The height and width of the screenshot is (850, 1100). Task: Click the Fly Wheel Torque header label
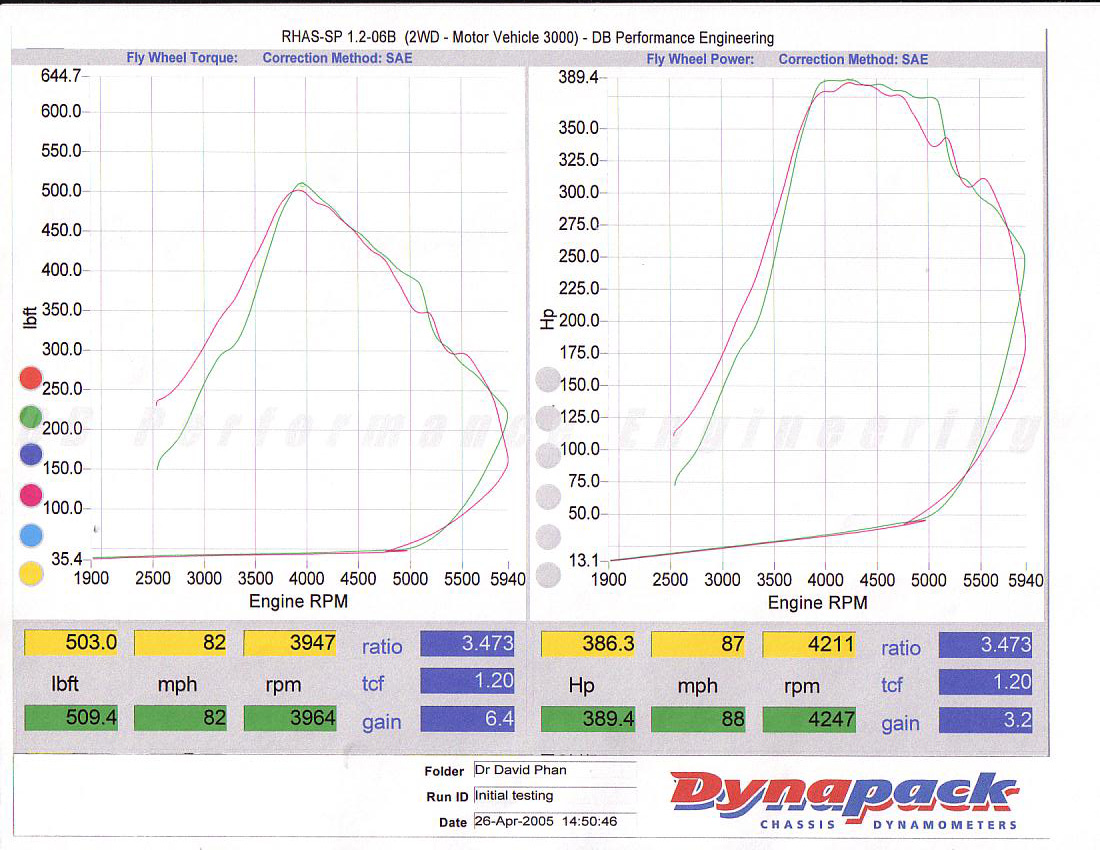182,58
